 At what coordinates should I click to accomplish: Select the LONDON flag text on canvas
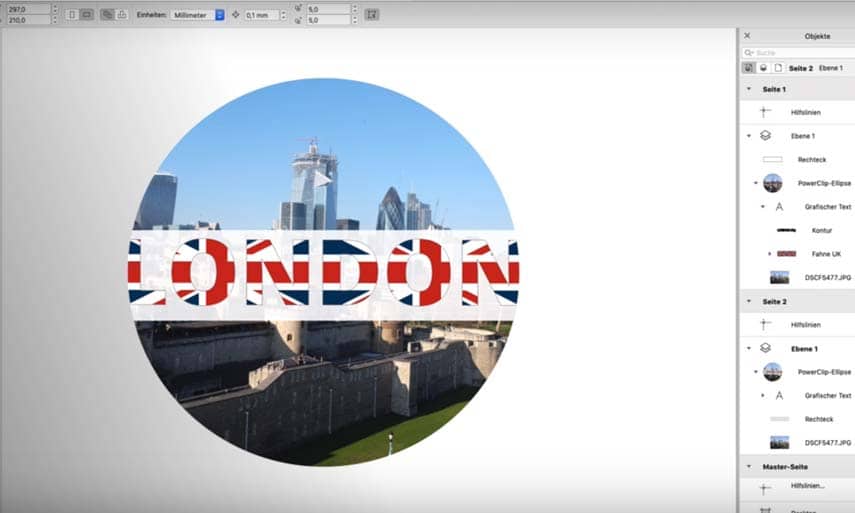pyautogui.click(x=323, y=272)
